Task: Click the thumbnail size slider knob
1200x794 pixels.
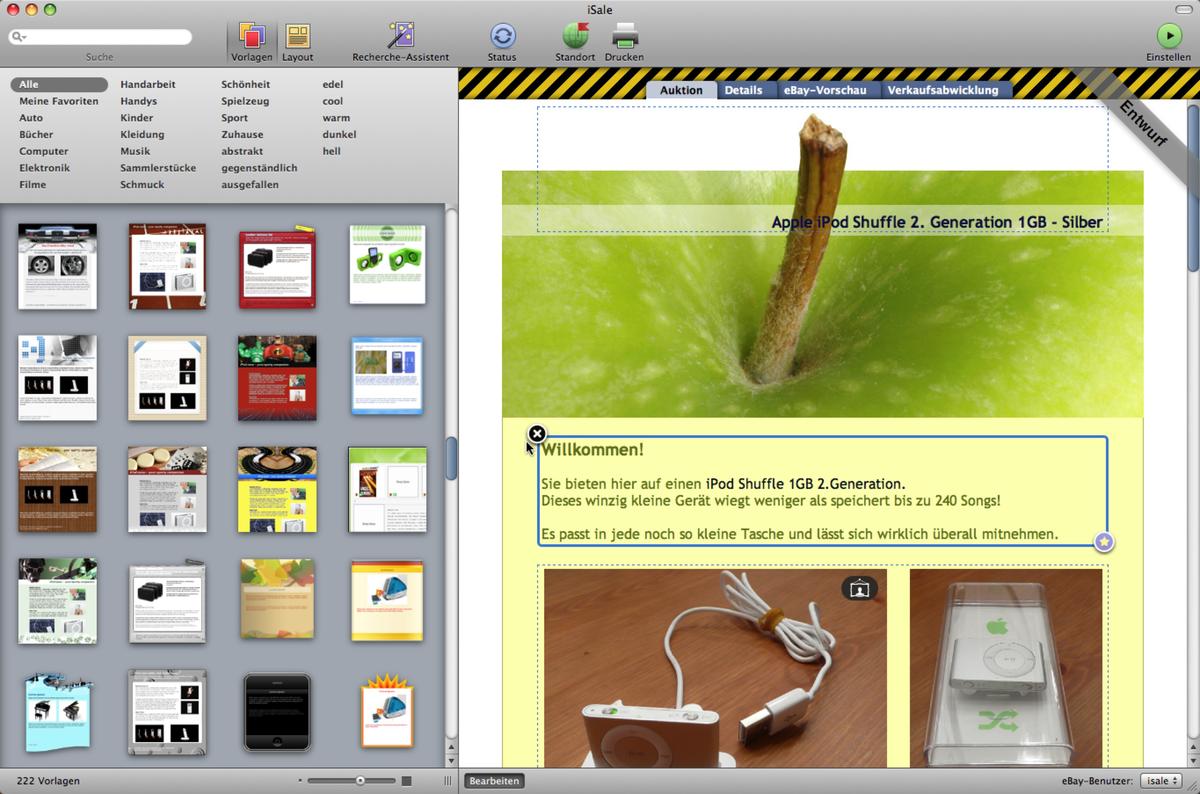Action: pos(361,780)
